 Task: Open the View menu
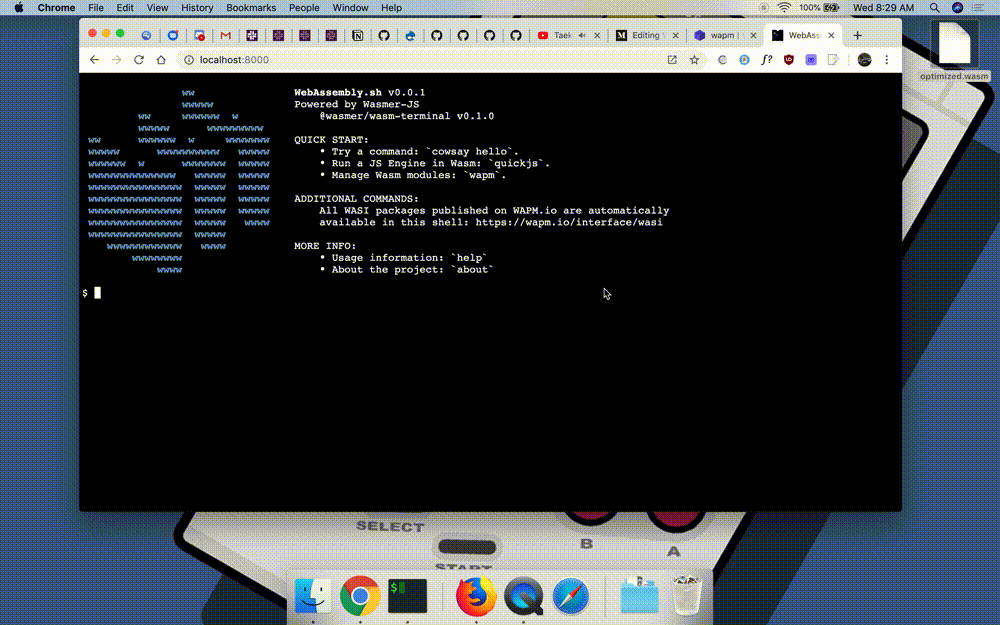tap(157, 8)
